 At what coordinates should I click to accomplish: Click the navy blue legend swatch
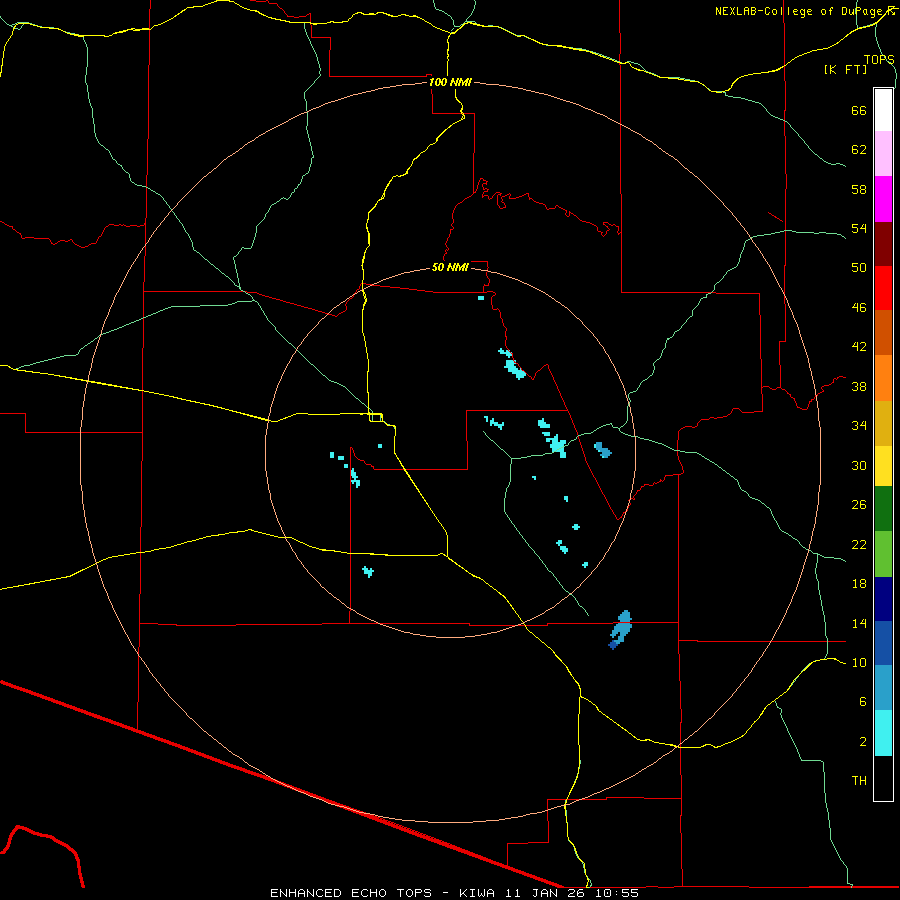coord(883,599)
